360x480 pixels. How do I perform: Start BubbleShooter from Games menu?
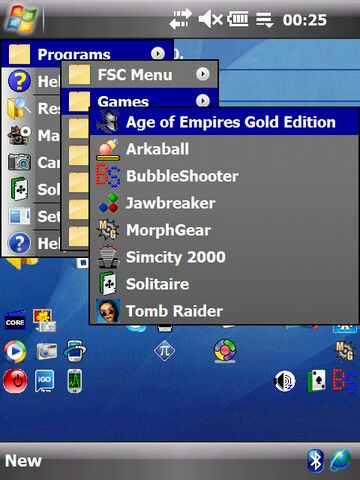[224, 176]
